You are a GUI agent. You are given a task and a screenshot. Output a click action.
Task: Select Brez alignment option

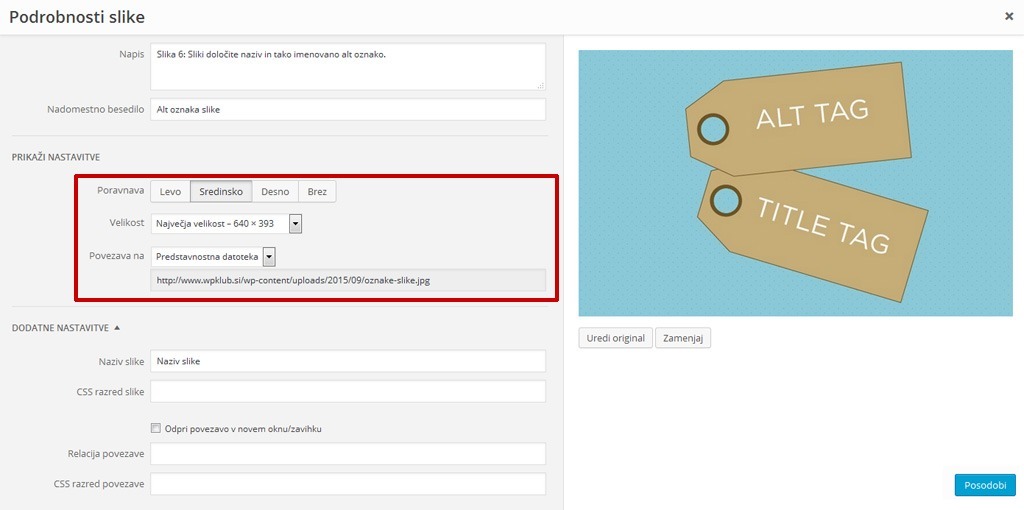pyautogui.click(x=317, y=192)
